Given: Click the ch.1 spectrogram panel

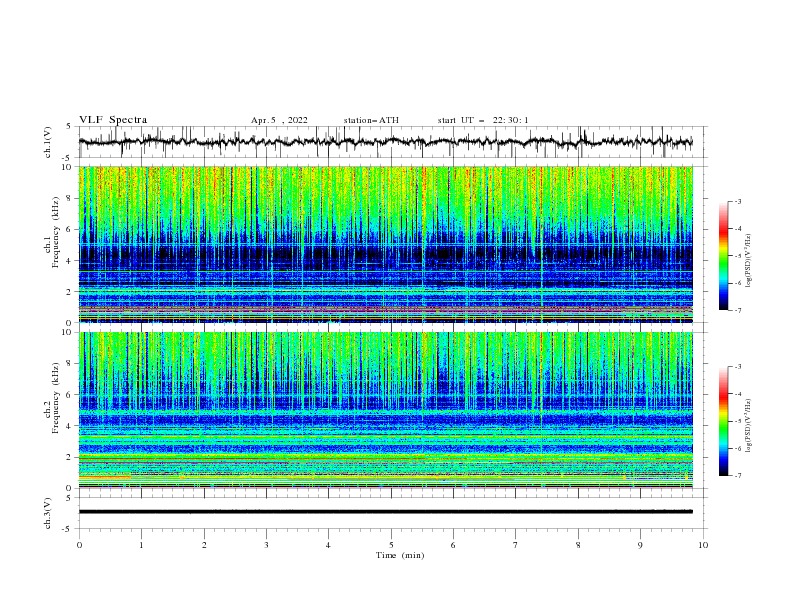Looking at the screenshot, I should point(385,244).
